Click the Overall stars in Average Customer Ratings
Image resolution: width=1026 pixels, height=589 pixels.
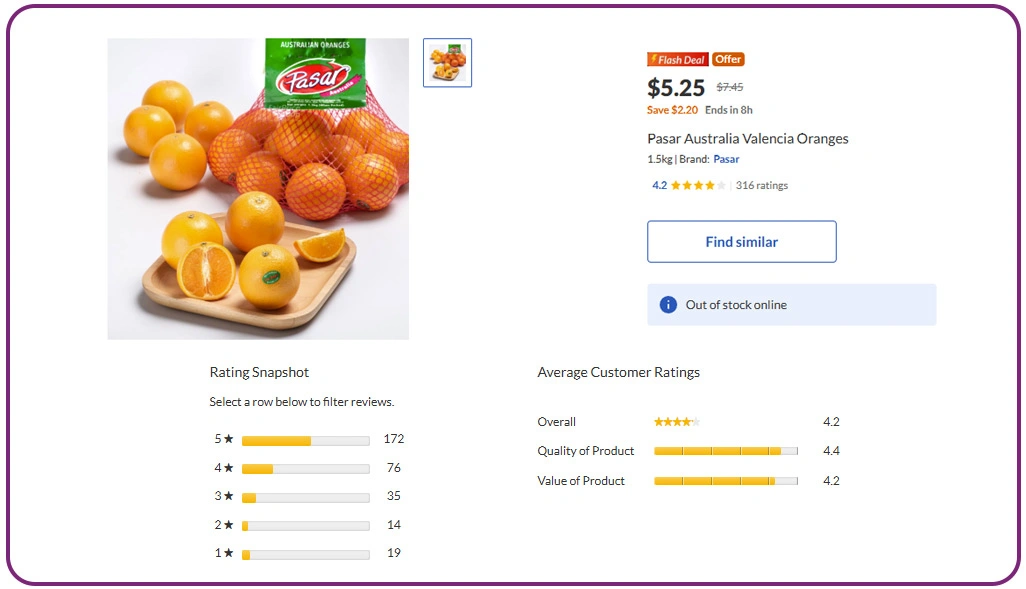point(677,421)
